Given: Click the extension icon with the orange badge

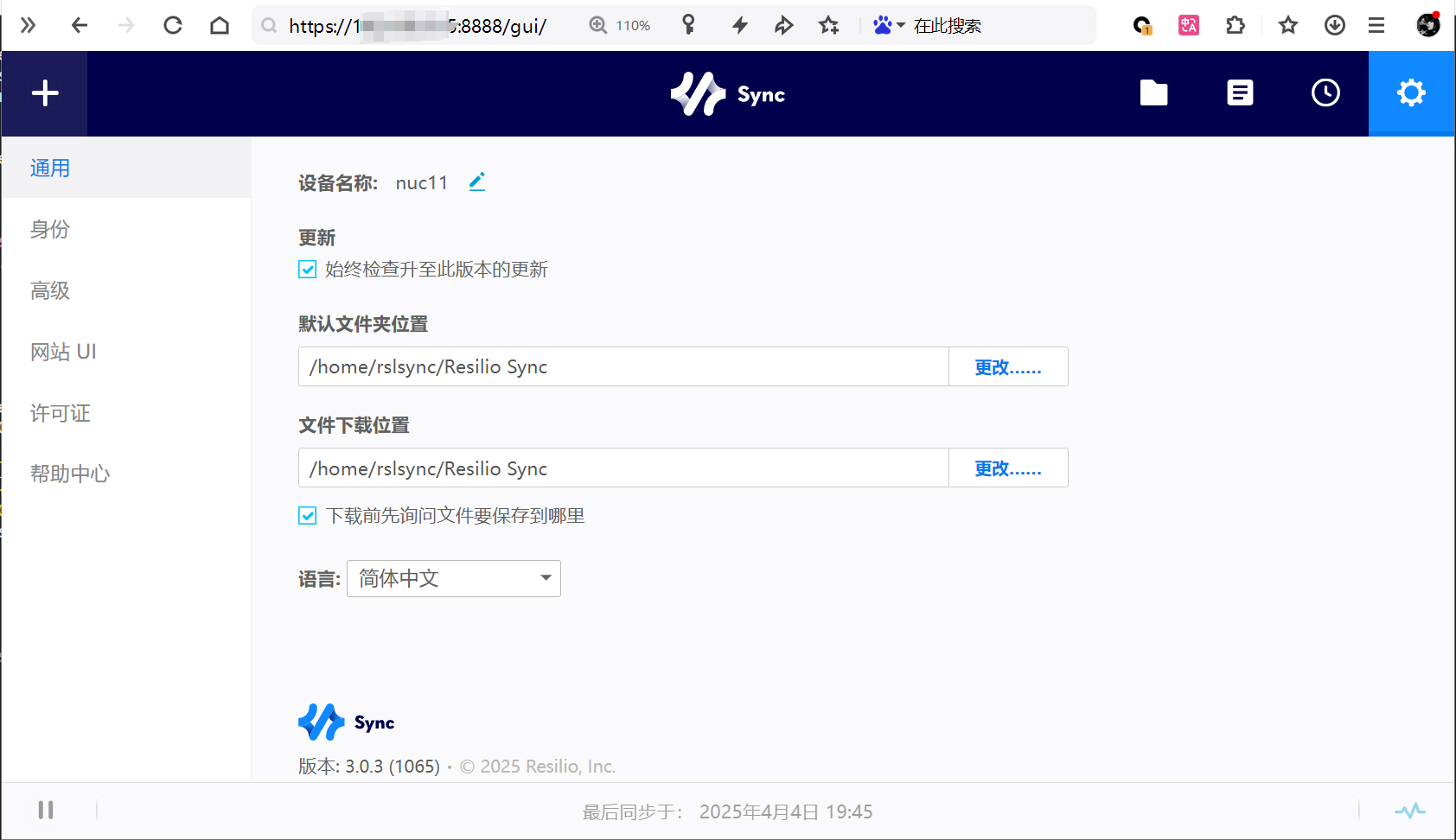Looking at the screenshot, I should click(x=1143, y=26).
